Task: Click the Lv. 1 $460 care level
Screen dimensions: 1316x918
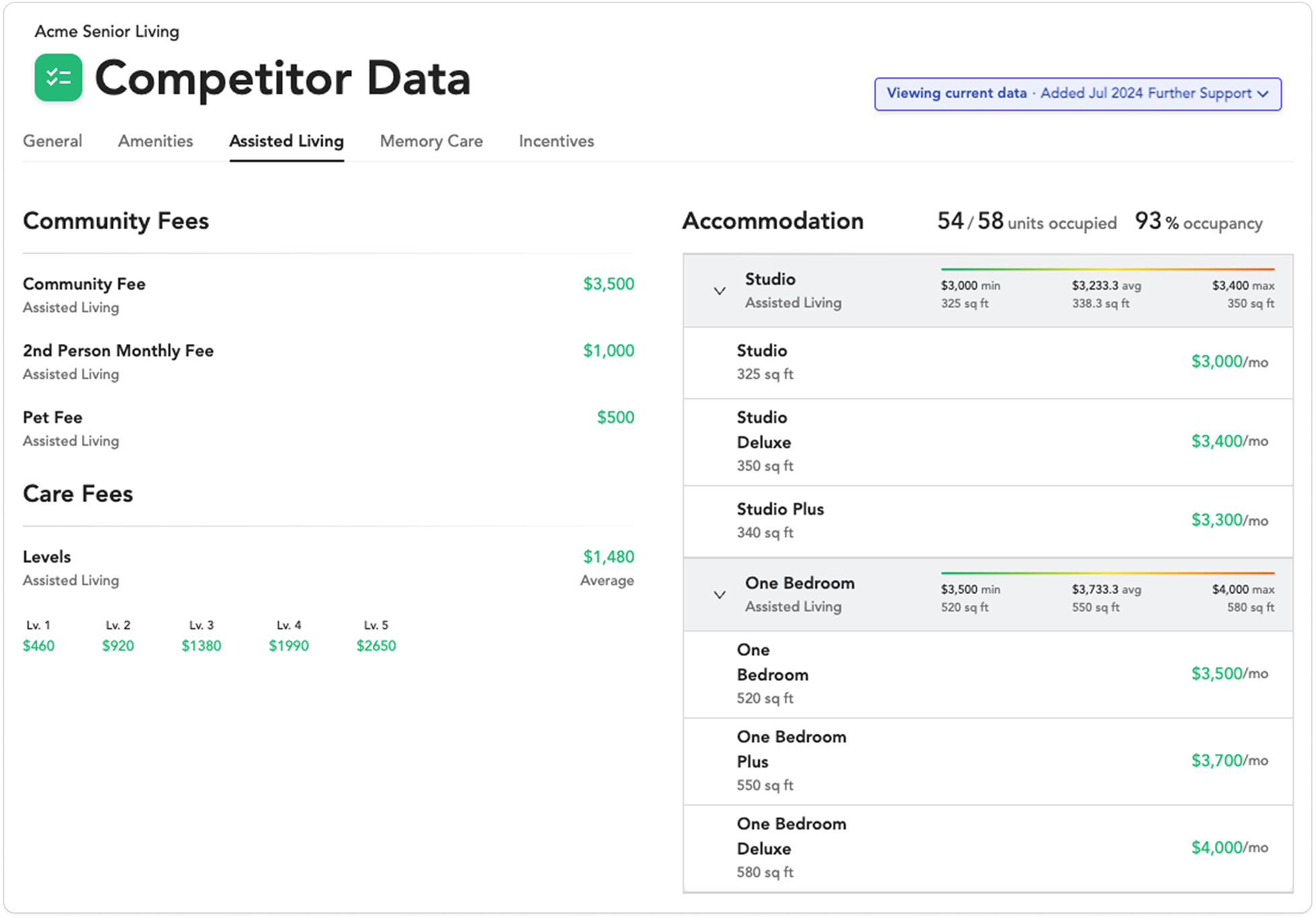Action: tap(38, 646)
